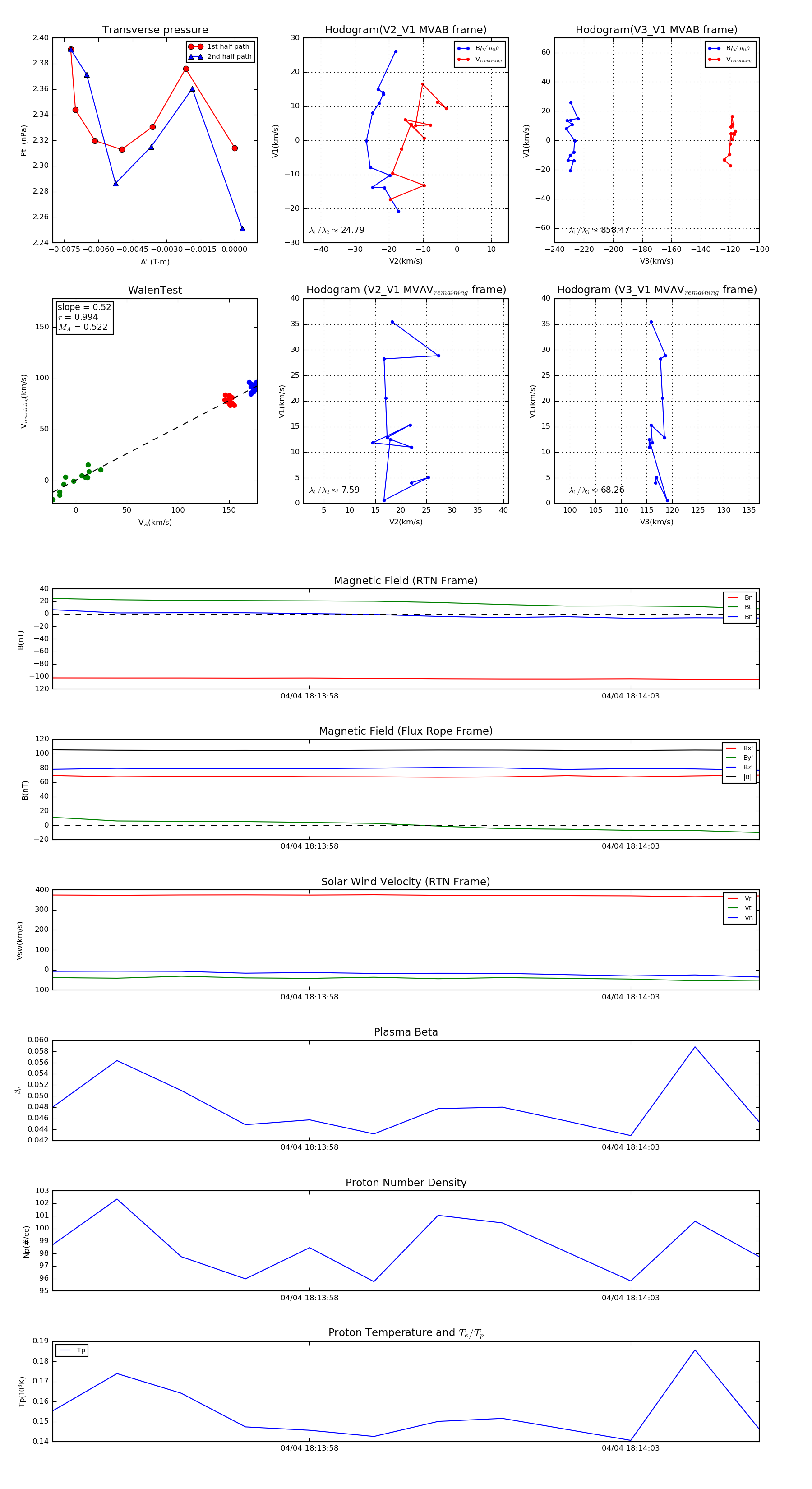
Task: Click the "Magnetic Field (RTN Frame)" title
Action: point(406,581)
